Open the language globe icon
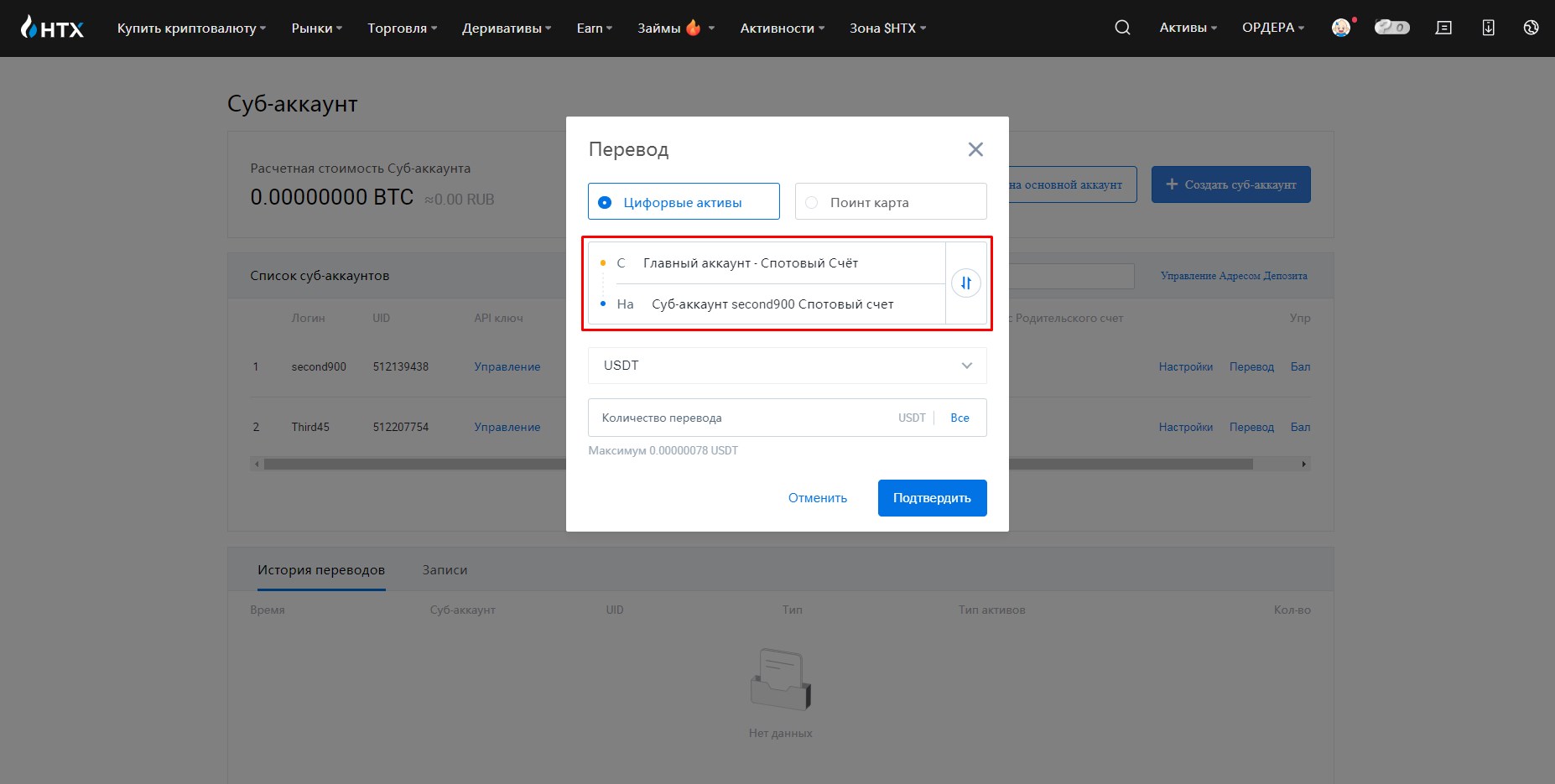Viewport: 1555px width, 784px height. click(x=1531, y=28)
